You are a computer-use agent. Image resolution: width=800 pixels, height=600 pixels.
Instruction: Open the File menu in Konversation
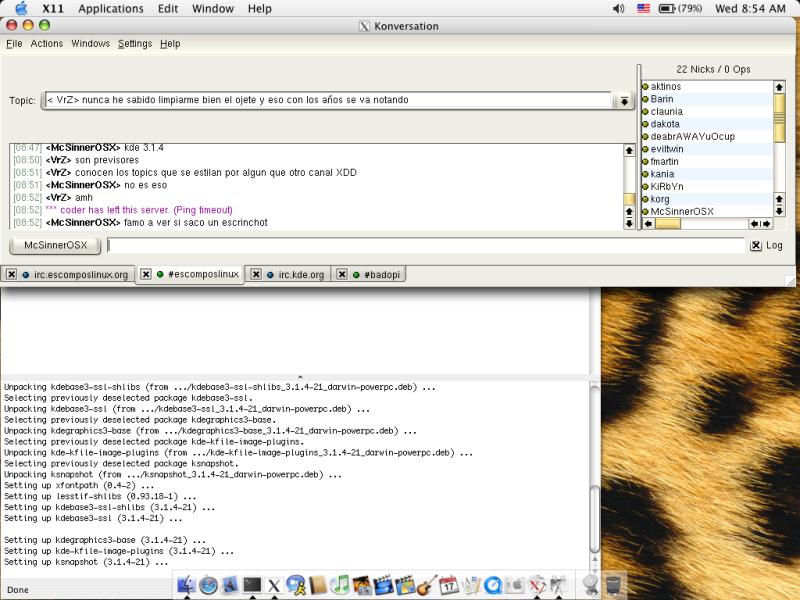(x=14, y=44)
